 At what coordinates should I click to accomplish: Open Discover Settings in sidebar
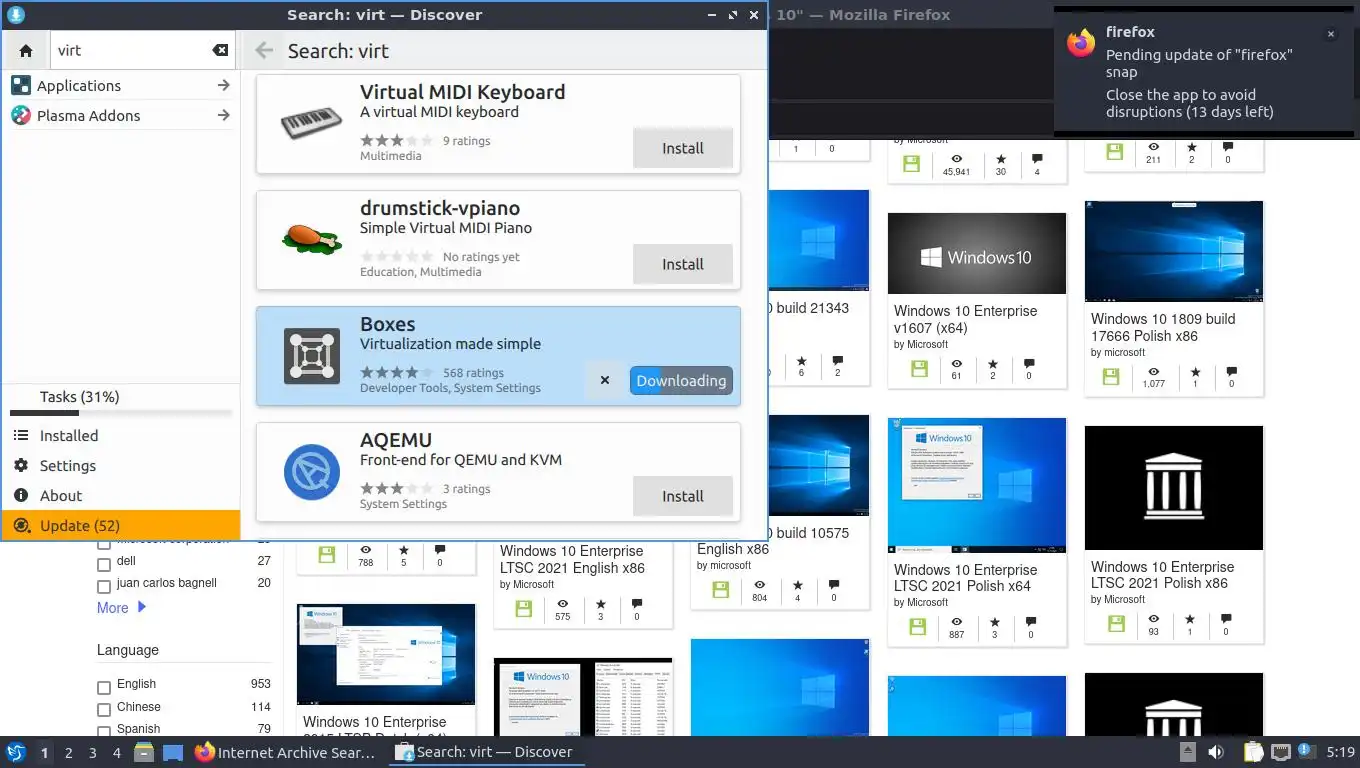click(121, 466)
